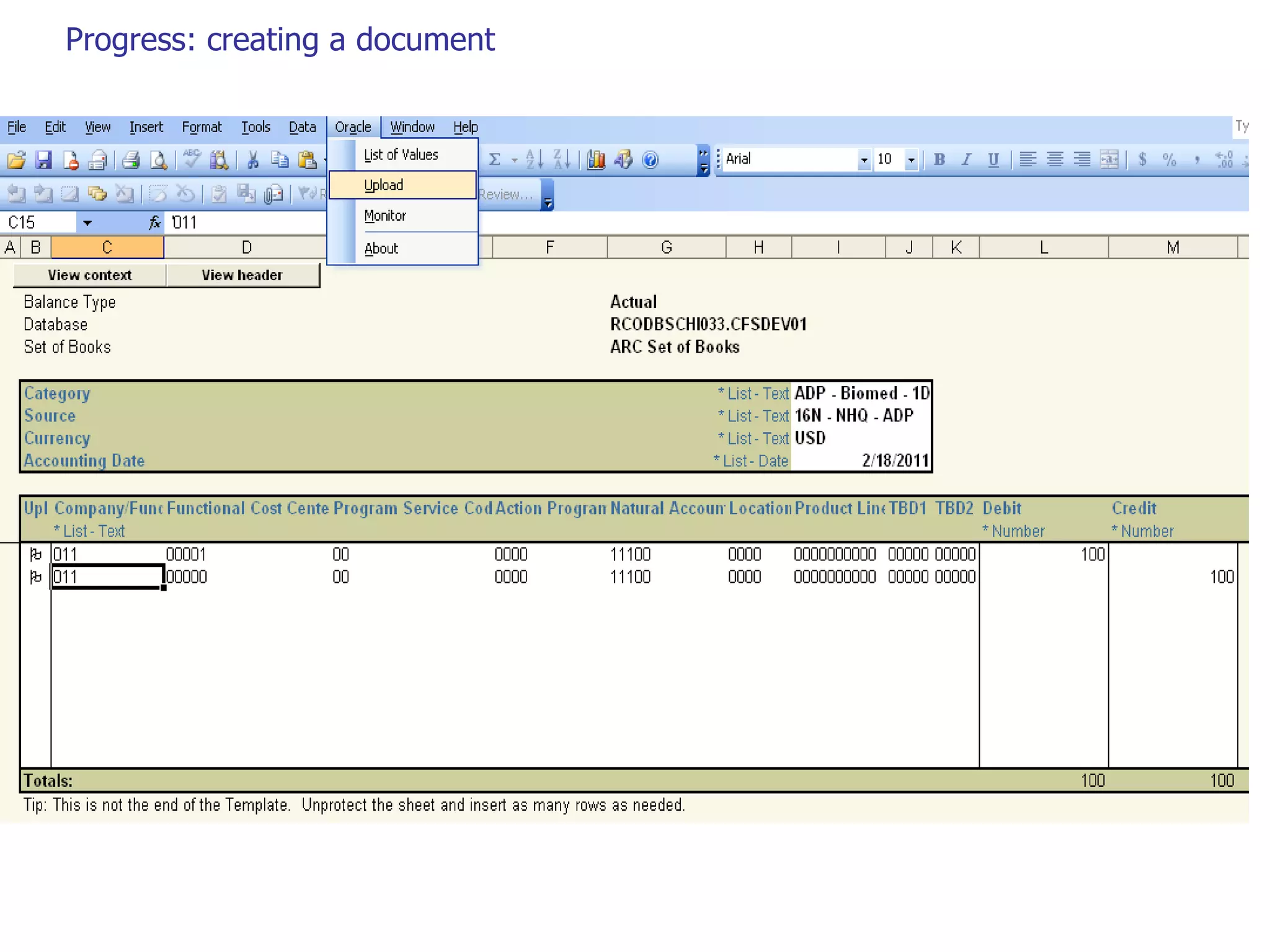Toggle upload flag for second 011 row
This screenshot has height=952, width=1270.
click(x=36, y=577)
